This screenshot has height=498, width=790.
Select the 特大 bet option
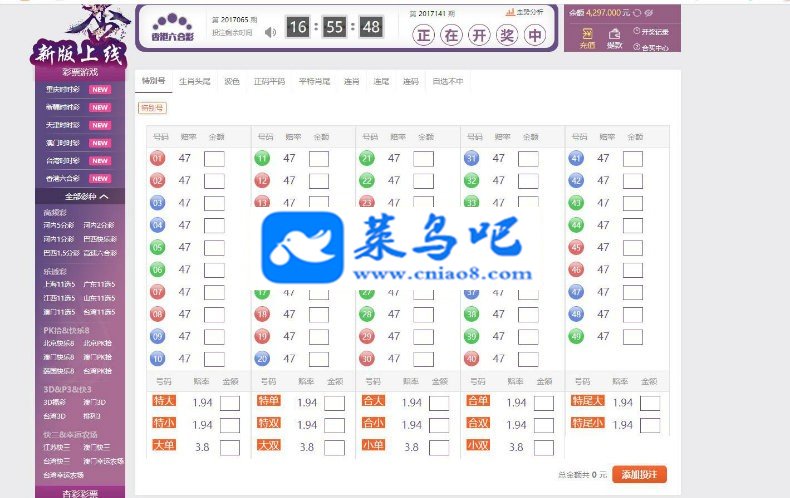[164, 401]
